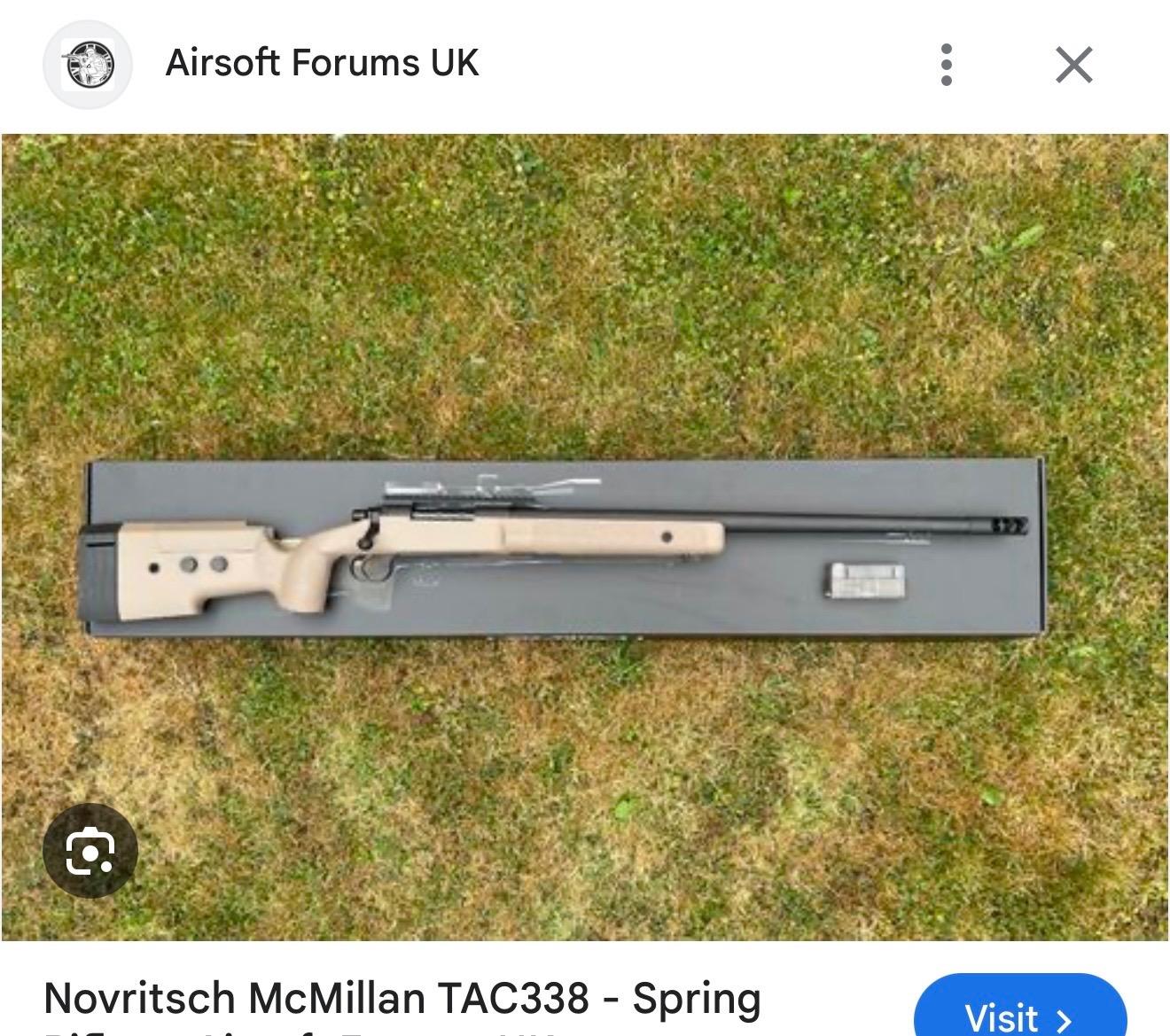Tap the grass below the rifle box

click(585, 789)
